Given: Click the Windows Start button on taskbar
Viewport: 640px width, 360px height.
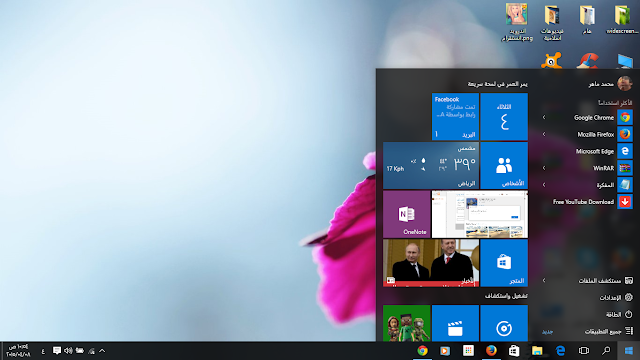Looking at the screenshot, I should 629,351.
